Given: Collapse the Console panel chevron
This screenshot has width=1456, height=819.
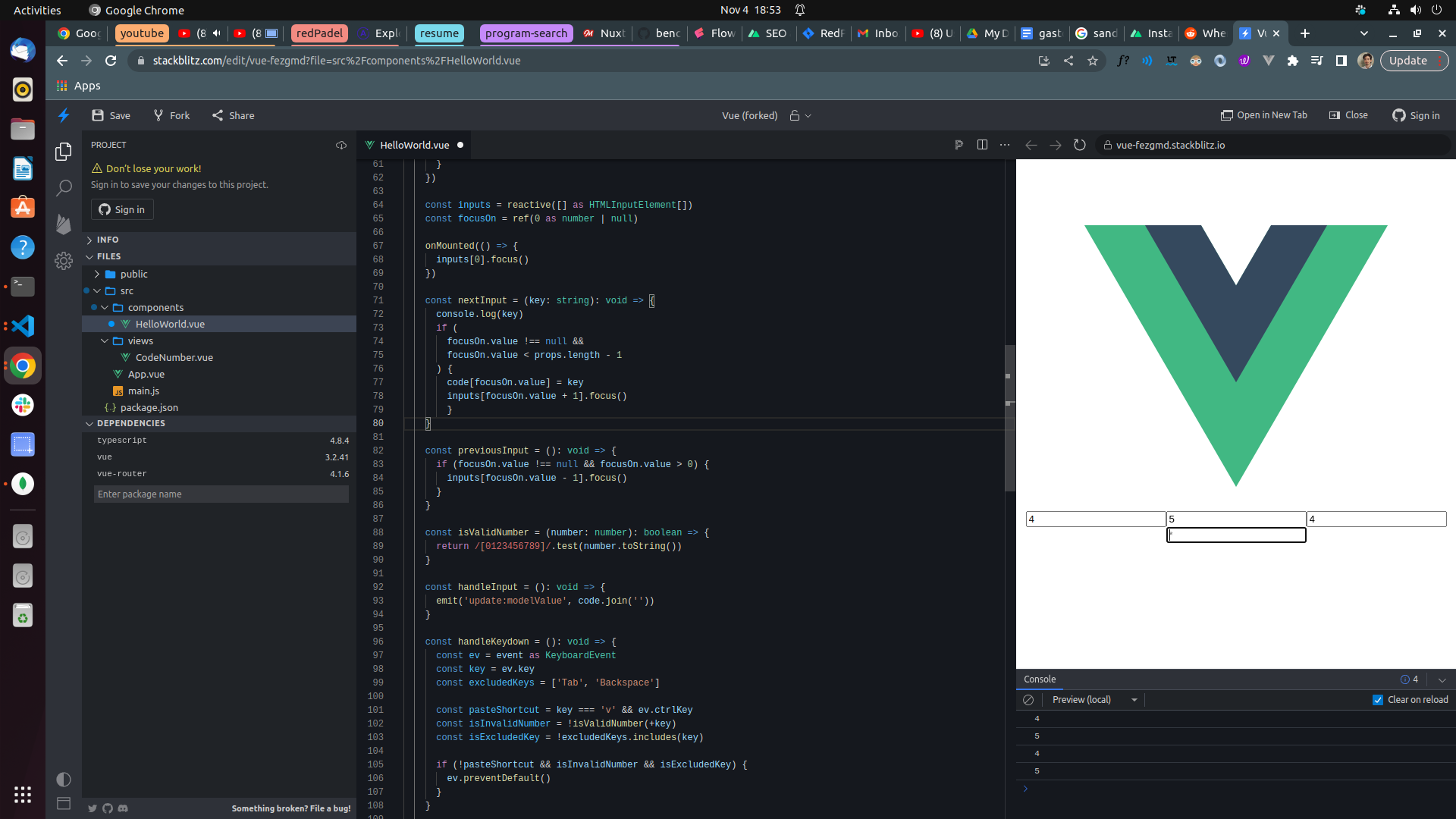Looking at the screenshot, I should (x=1442, y=679).
